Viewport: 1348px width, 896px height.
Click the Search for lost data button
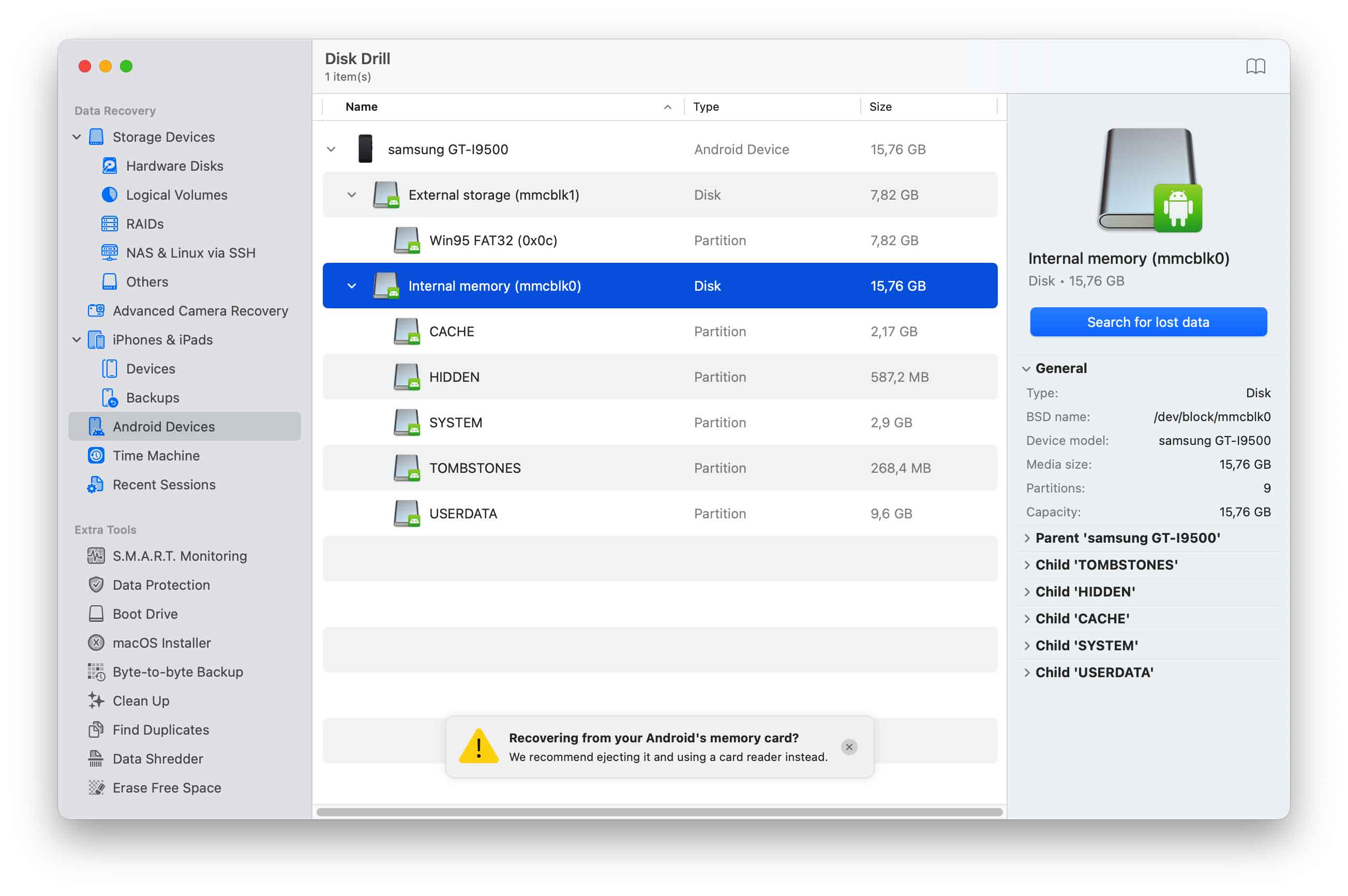click(1147, 322)
